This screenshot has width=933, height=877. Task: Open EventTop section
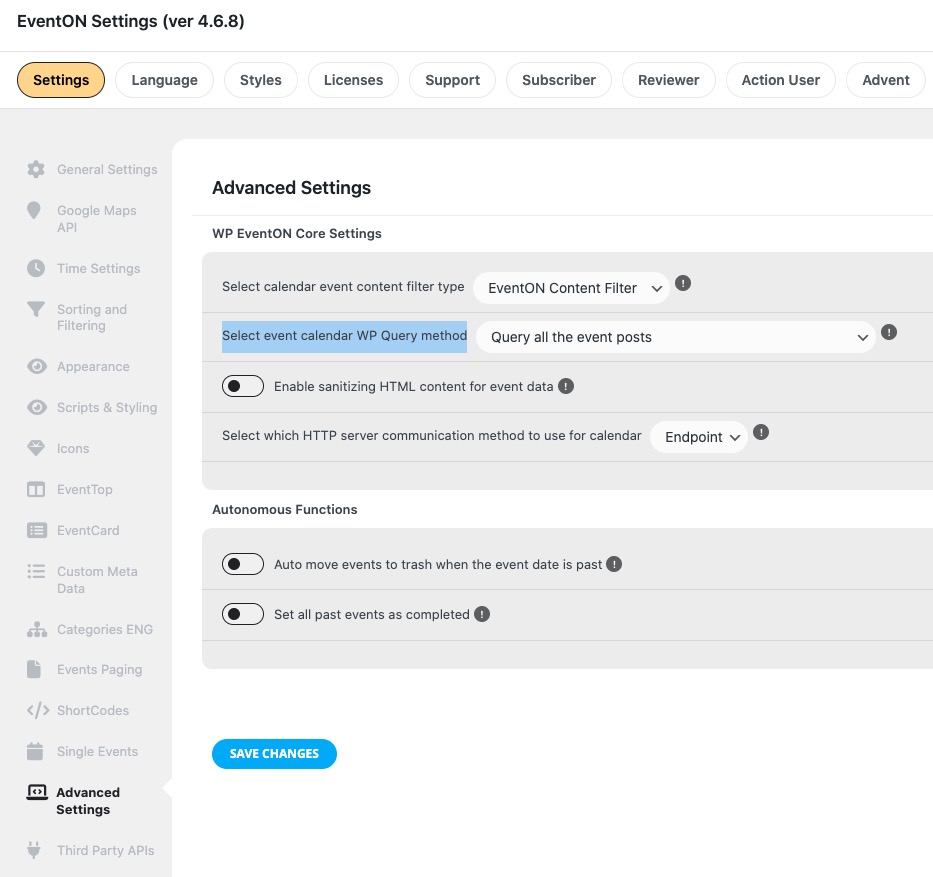click(x=84, y=490)
